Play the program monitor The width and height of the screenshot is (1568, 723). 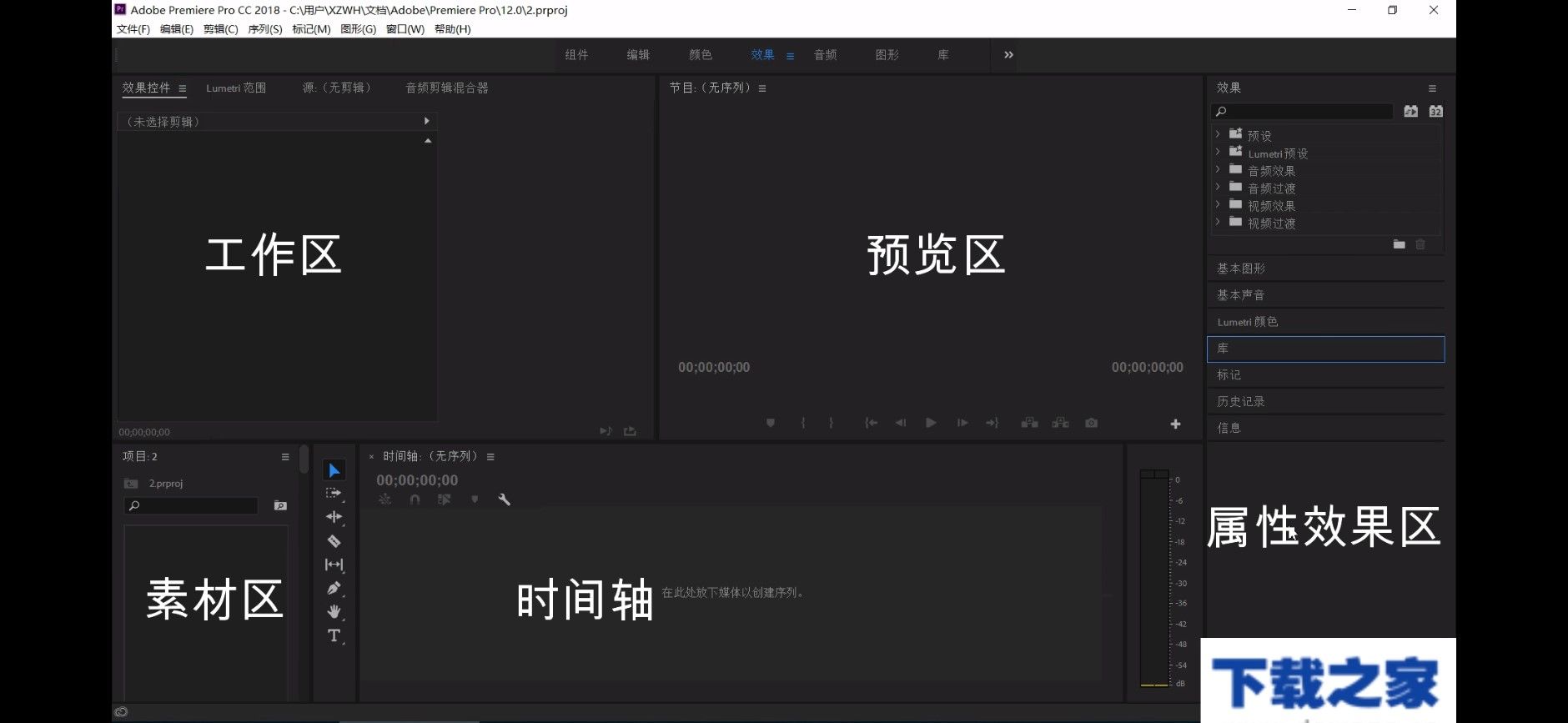(x=931, y=424)
